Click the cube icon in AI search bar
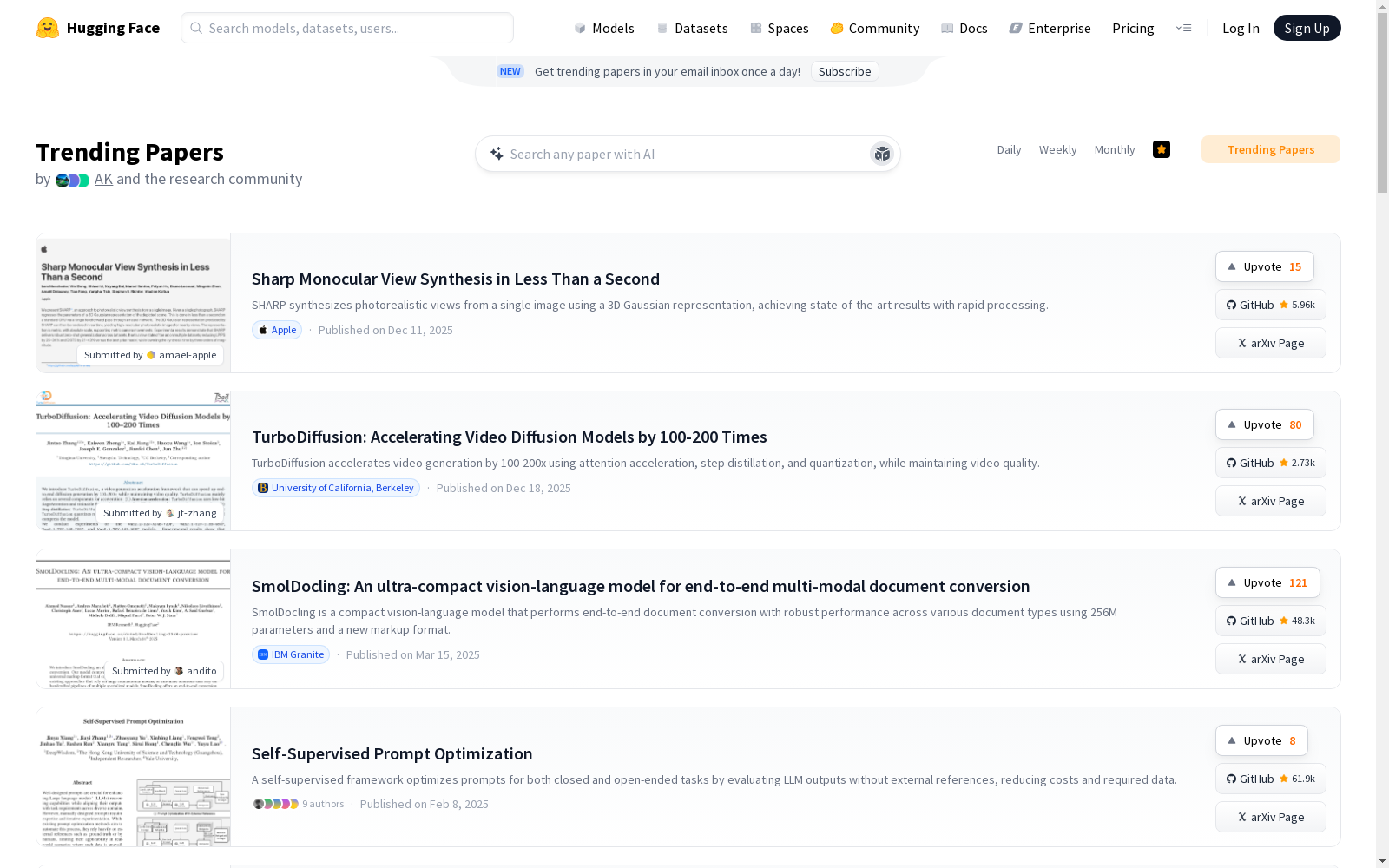The width and height of the screenshot is (1389, 868). point(882,154)
